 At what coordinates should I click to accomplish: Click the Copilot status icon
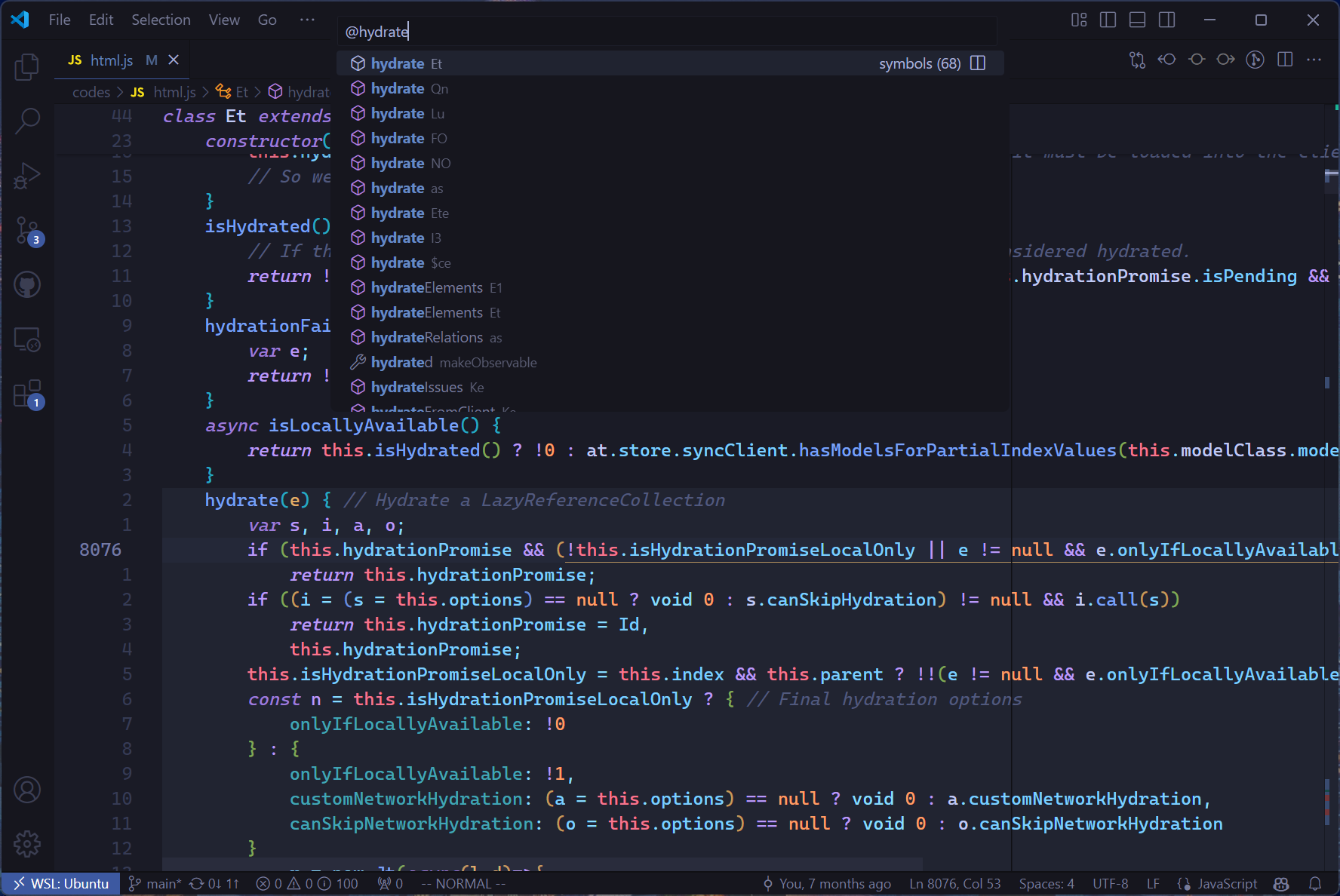(x=1281, y=884)
